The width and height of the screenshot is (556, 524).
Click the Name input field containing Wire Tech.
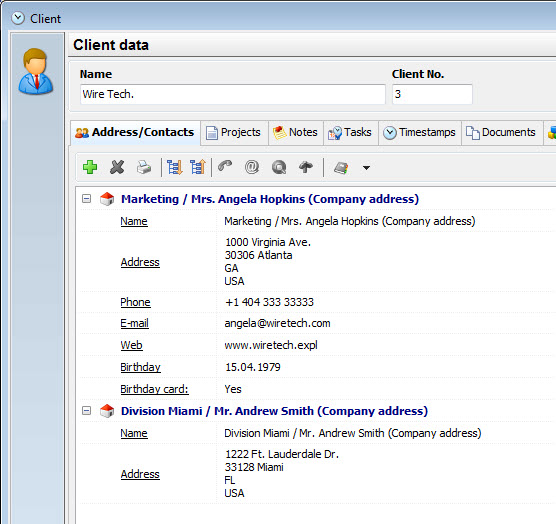click(233, 94)
